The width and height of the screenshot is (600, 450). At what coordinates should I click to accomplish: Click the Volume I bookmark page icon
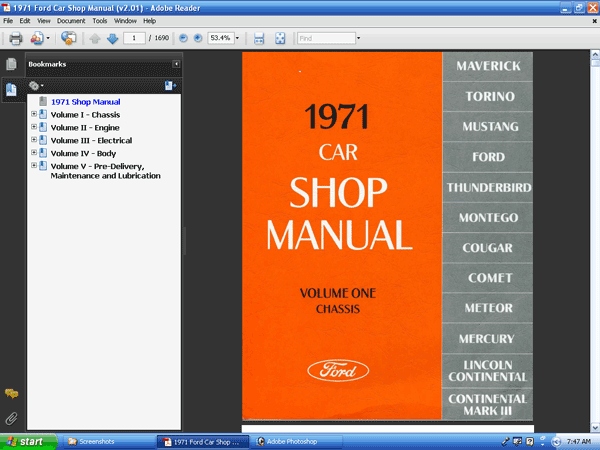coord(43,114)
